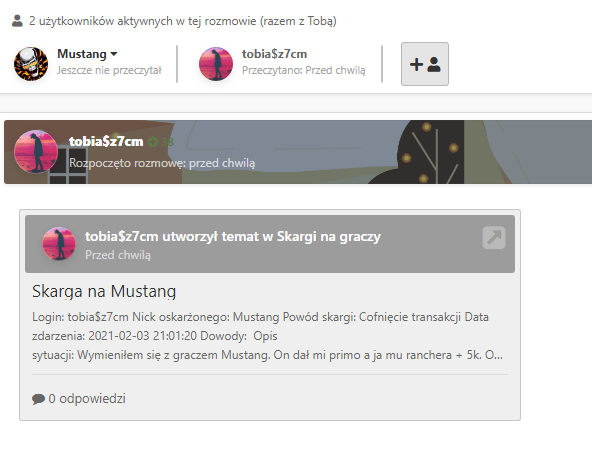
Task: Open Mustang dropdown arrow menu
Action: click(114, 54)
